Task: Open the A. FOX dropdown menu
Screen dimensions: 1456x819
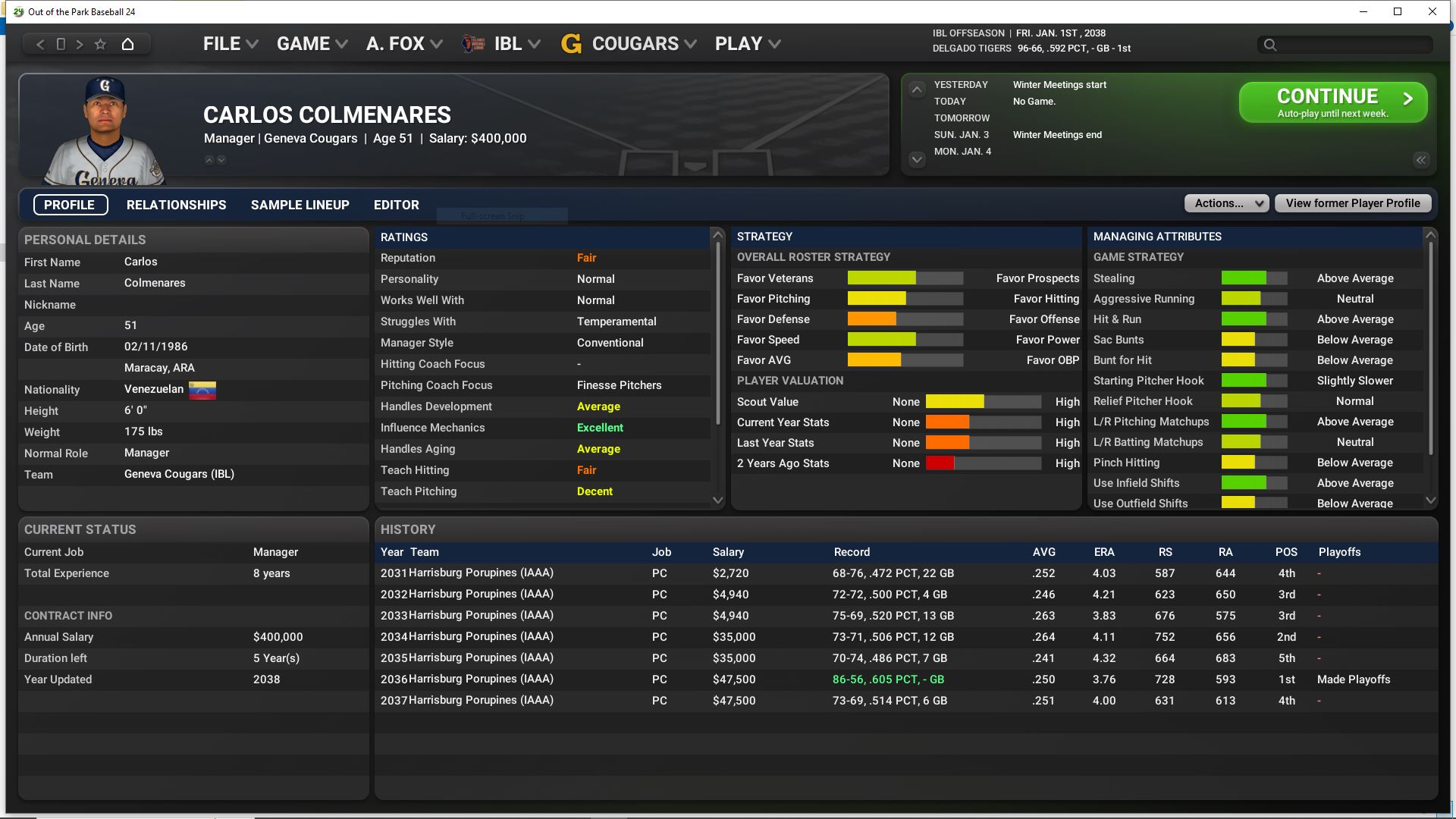Action: coord(403,44)
